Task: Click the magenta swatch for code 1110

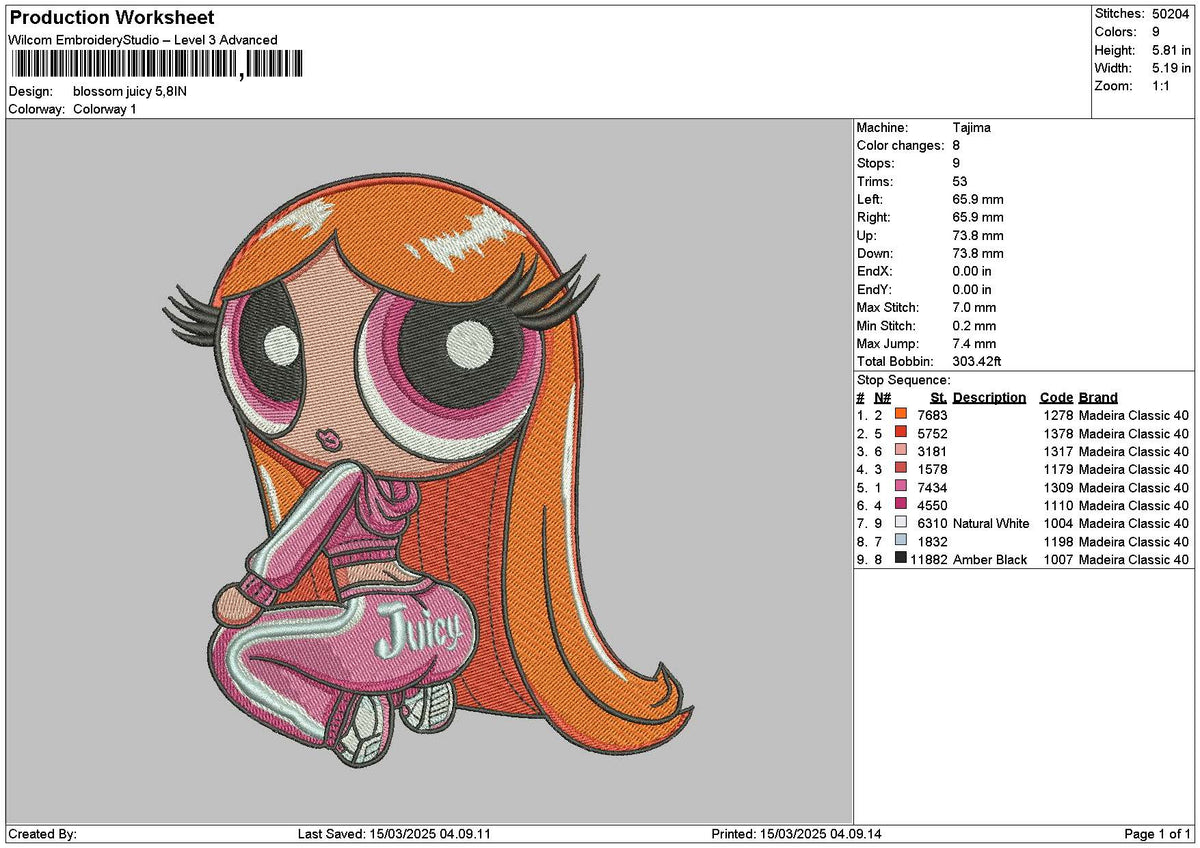Action: 900,505
